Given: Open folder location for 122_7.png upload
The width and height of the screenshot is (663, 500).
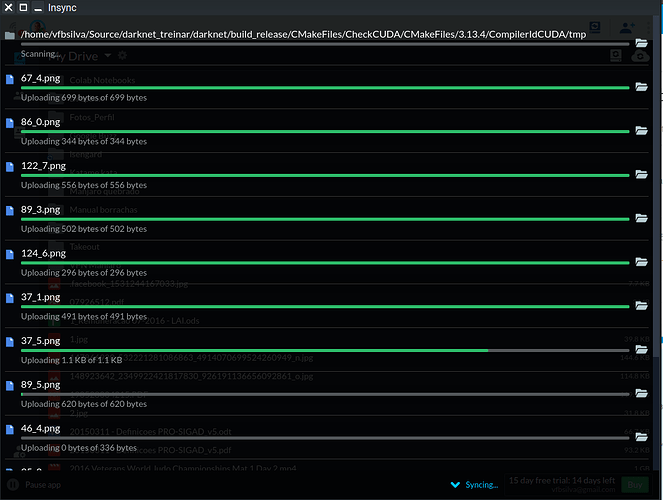Looking at the screenshot, I should [641, 174].
